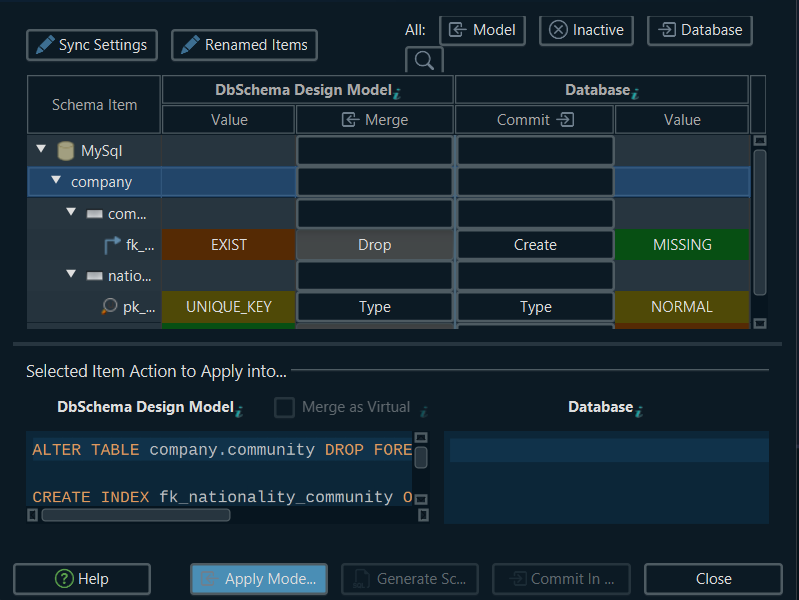Collapse the com... table node
The width and height of the screenshot is (799, 600).
tap(71, 212)
